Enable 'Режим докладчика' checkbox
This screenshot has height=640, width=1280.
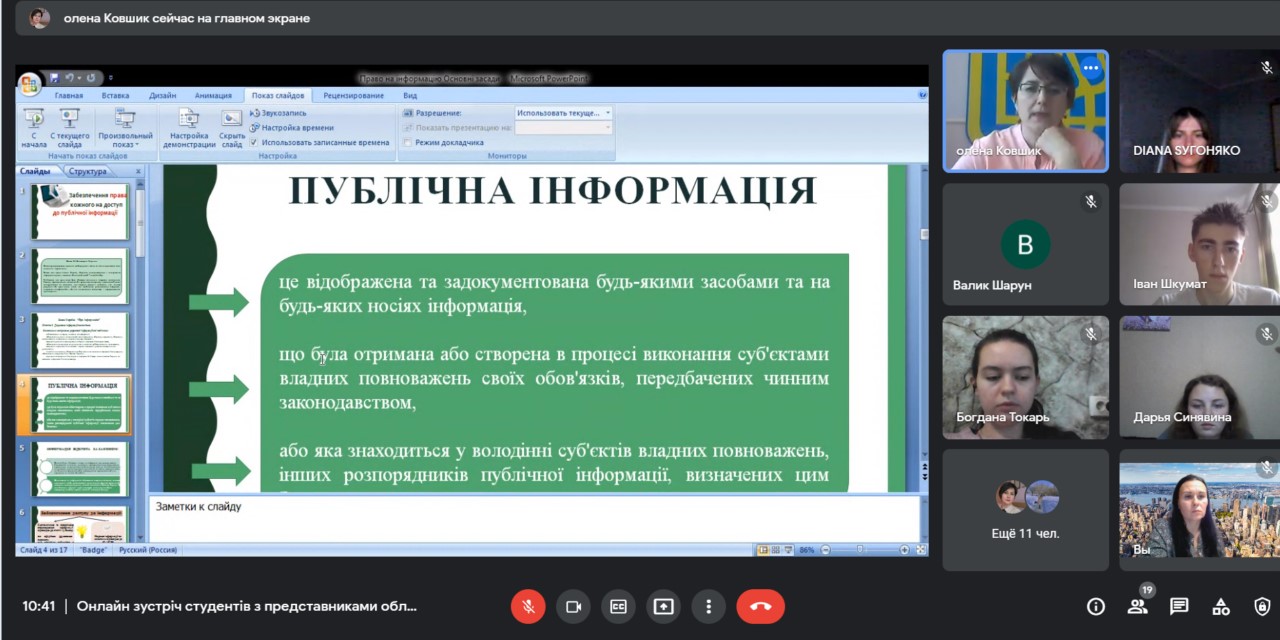point(408,142)
